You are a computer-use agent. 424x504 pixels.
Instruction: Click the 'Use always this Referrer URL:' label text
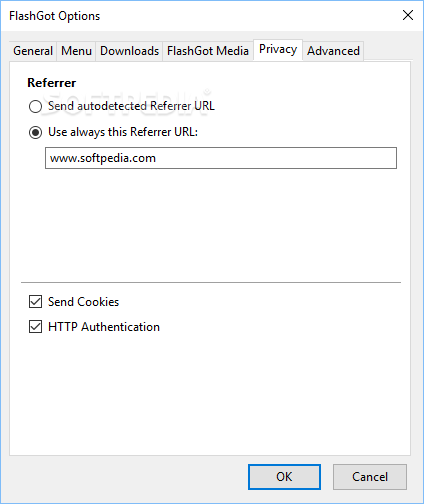[123, 132]
